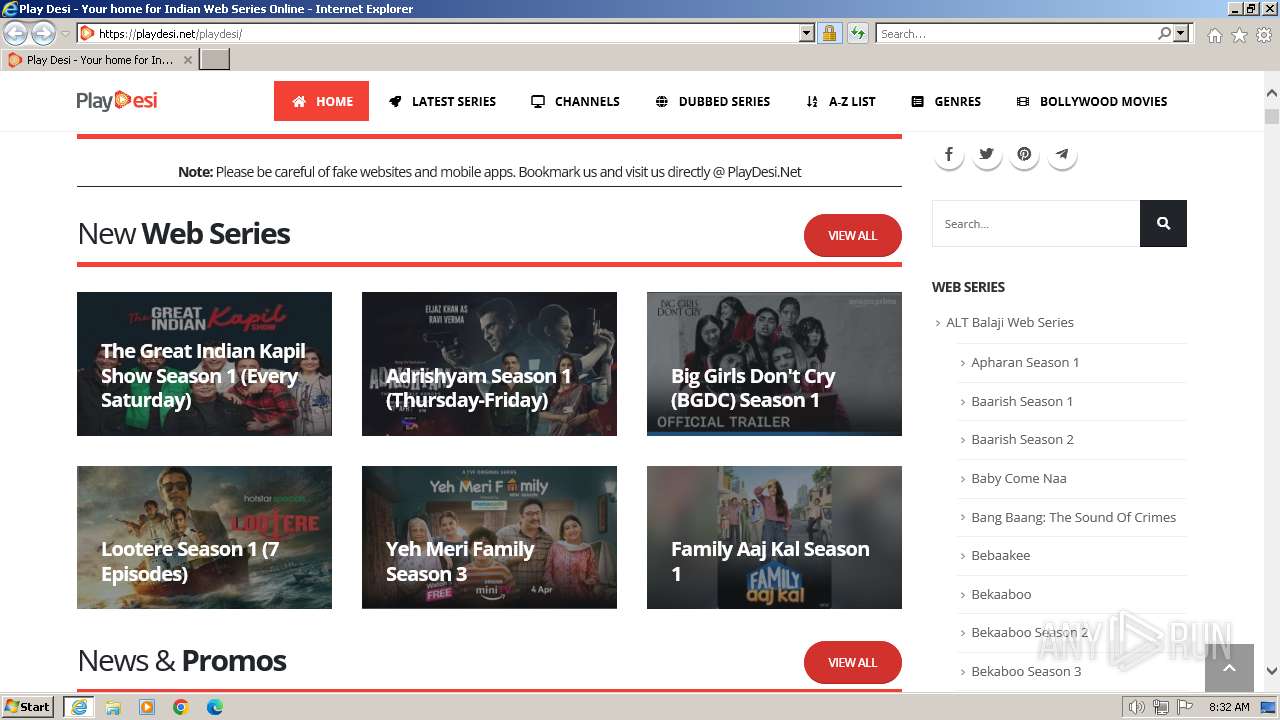Open the browser Tools gear icon

pyautogui.click(x=1264, y=35)
